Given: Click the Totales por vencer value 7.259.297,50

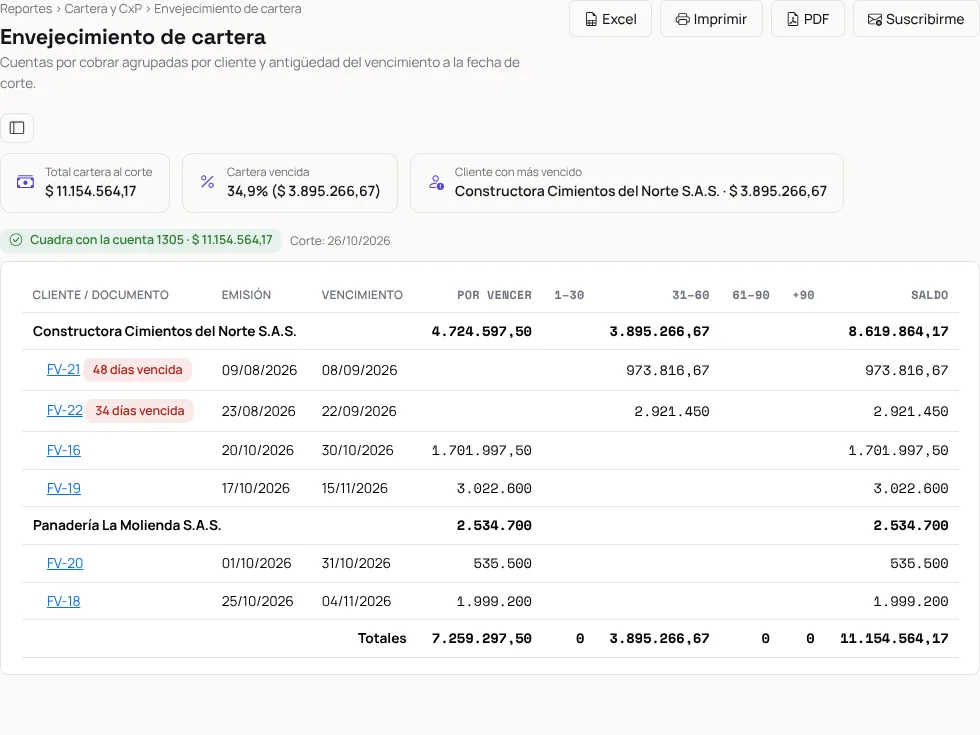Looking at the screenshot, I should [481, 638].
